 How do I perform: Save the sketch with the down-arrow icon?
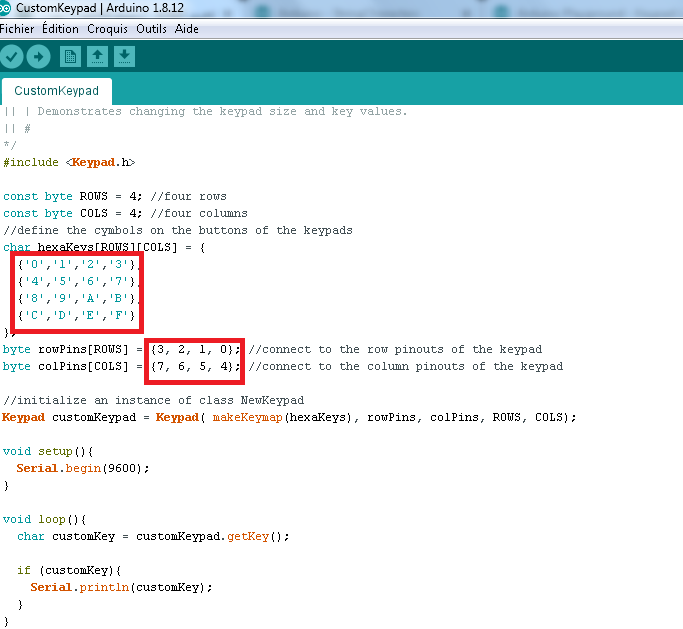pos(124,57)
